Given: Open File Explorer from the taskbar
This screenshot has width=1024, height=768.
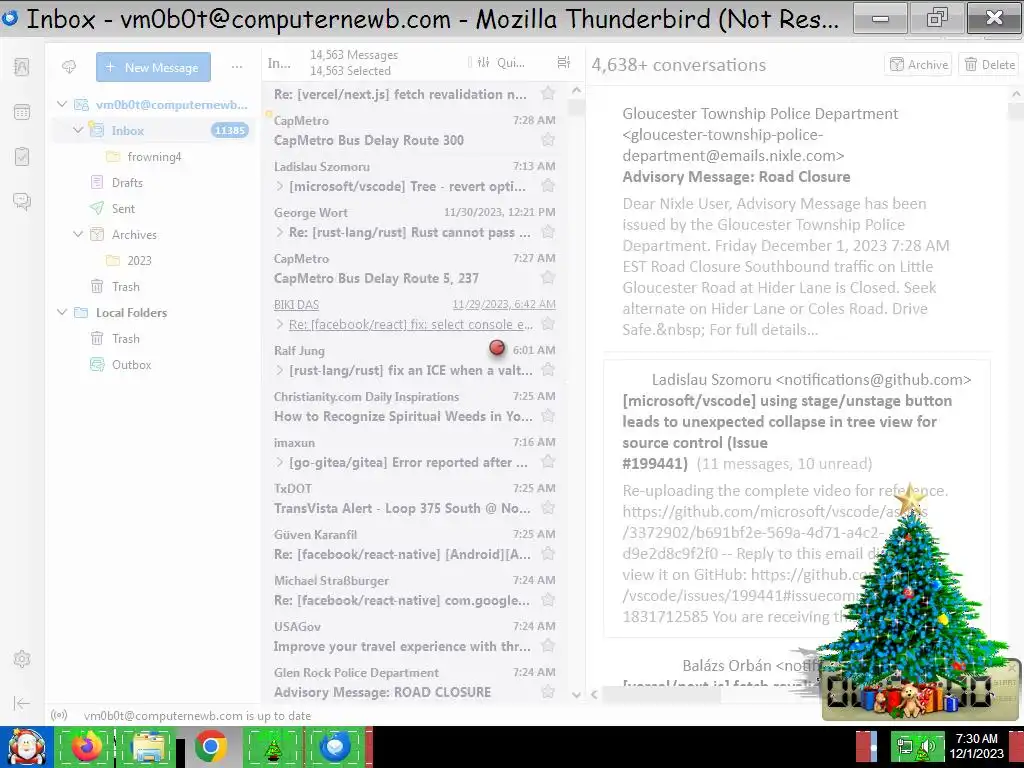Looking at the screenshot, I should pos(149,746).
